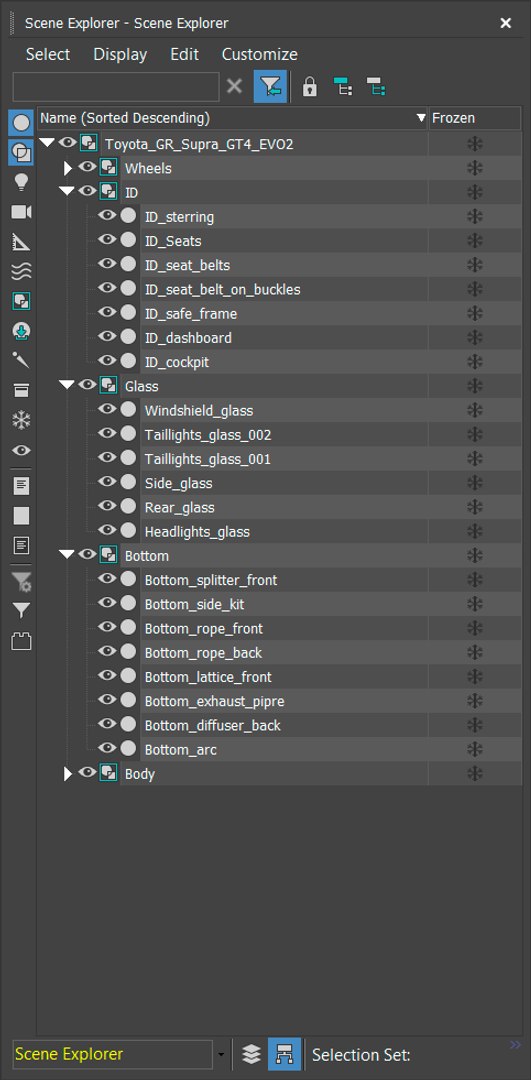Collapse the Glass group
Viewport: 531px width, 1080px height.
(67, 385)
